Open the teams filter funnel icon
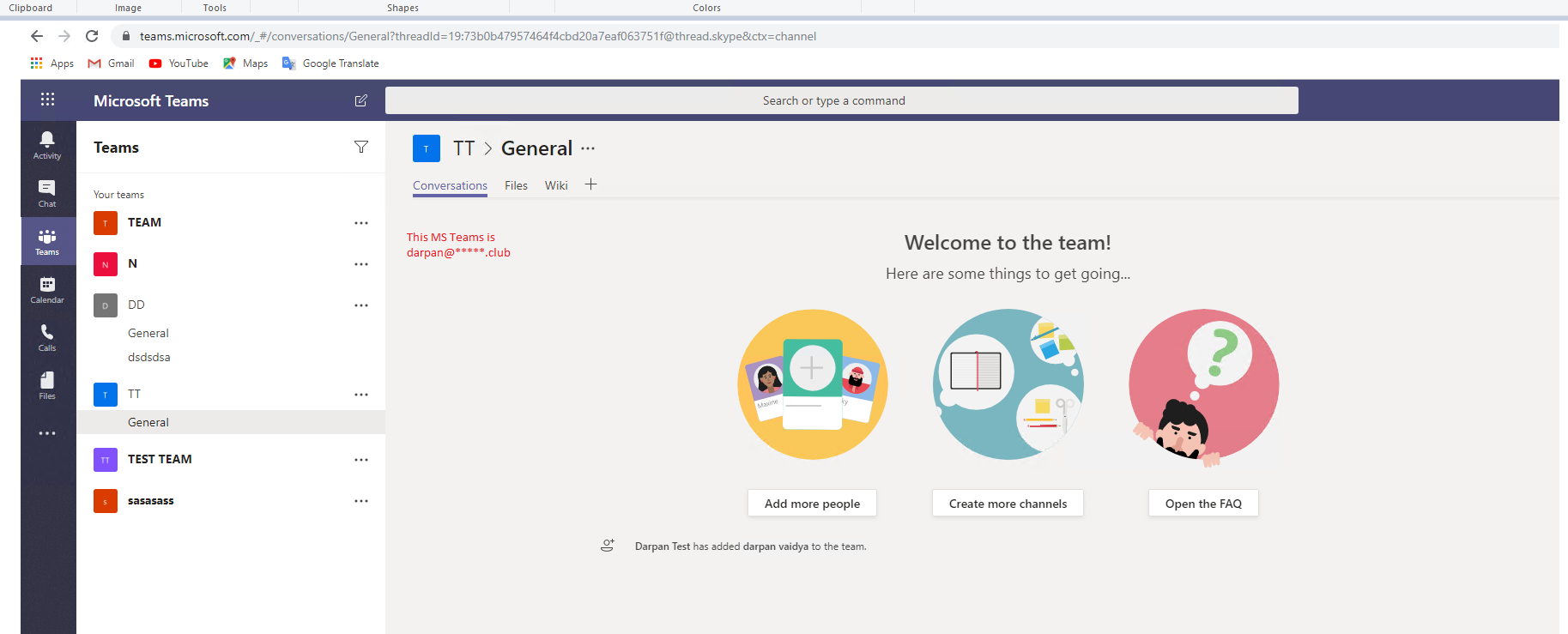Image resolution: width=1568 pixels, height=634 pixels. [x=361, y=147]
